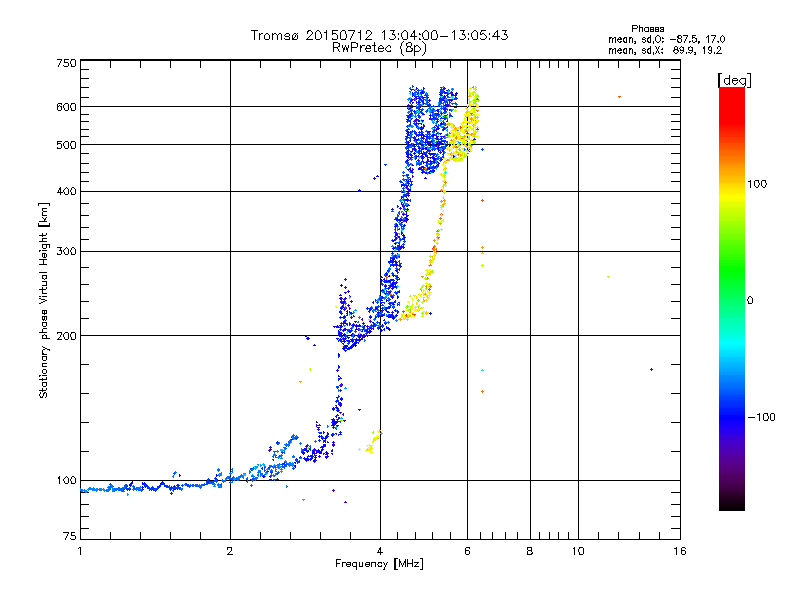Click the 'RwPretec (8p)' subtitle
This screenshot has width=800, height=600.
379,48
